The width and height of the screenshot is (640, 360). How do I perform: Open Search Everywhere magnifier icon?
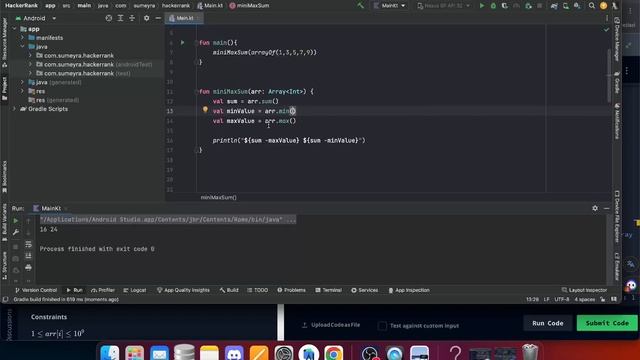pos(592,6)
